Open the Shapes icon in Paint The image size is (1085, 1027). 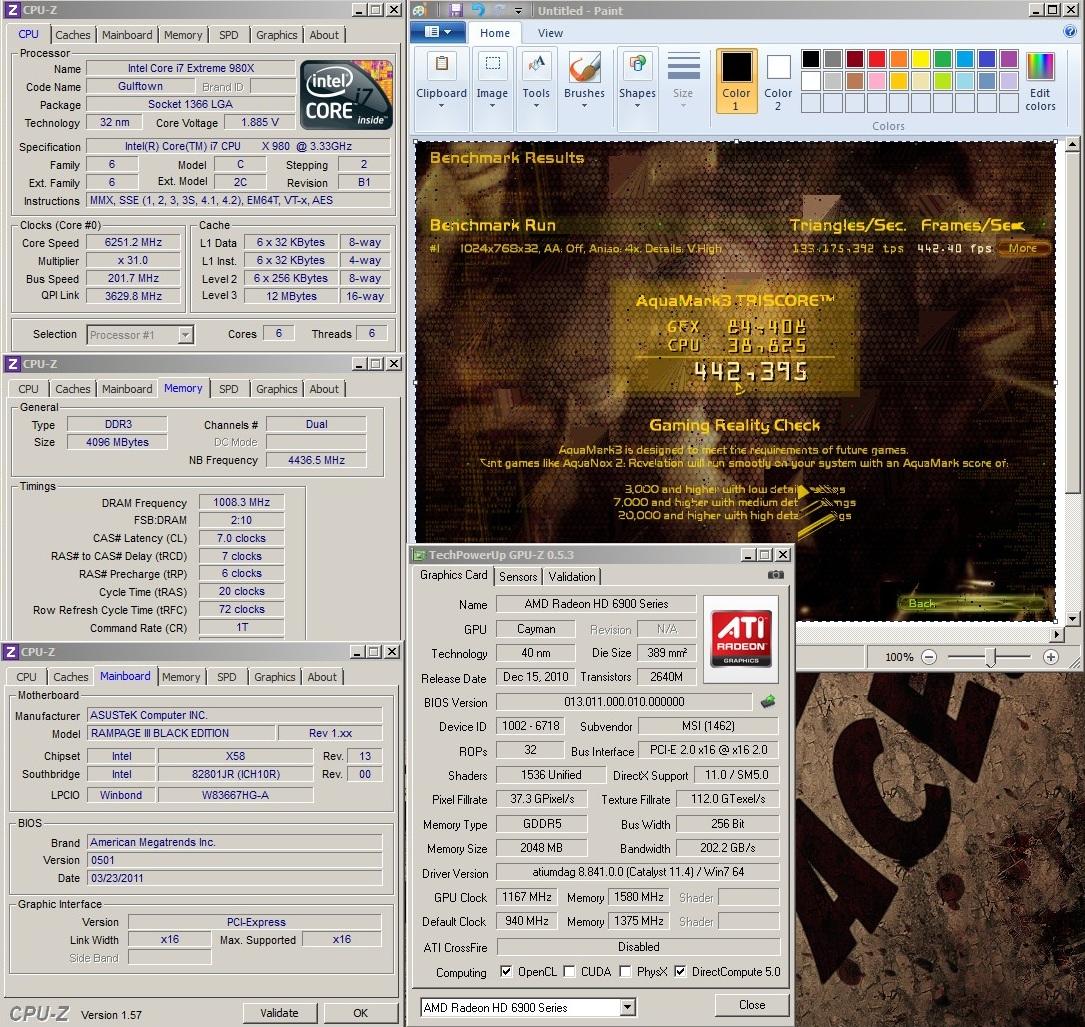click(x=637, y=64)
